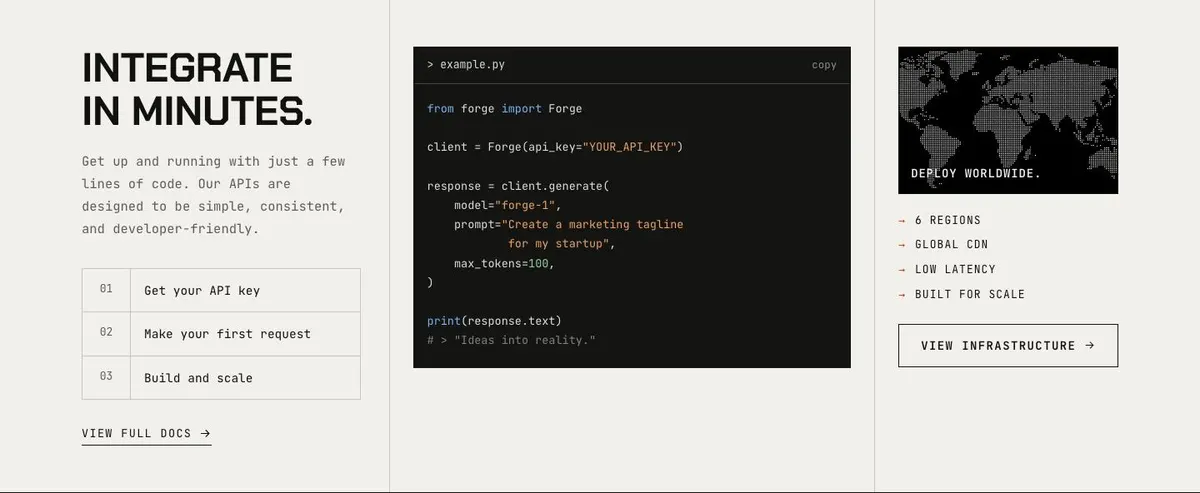
Task: Click the 'response = client.generate(' code line
Action: (x=518, y=186)
